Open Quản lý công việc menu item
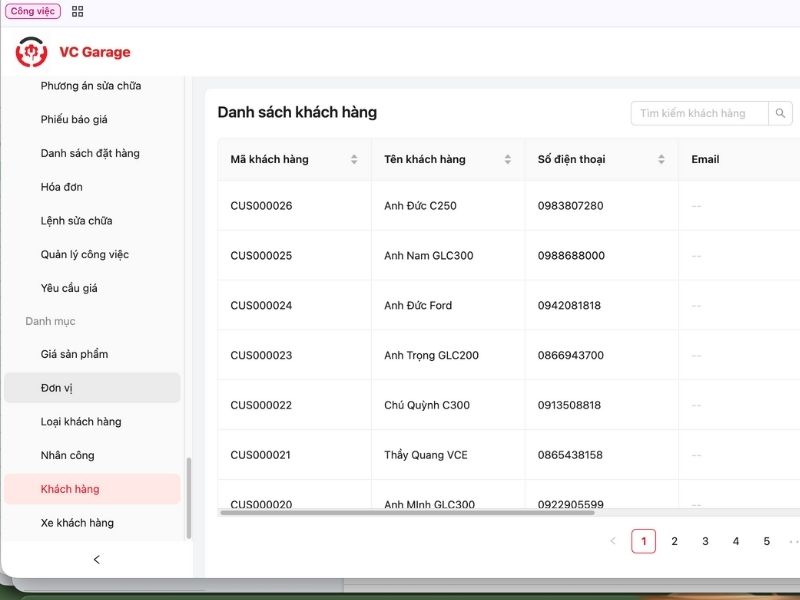This screenshot has width=800, height=600. pyautogui.click(x=85, y=255)
